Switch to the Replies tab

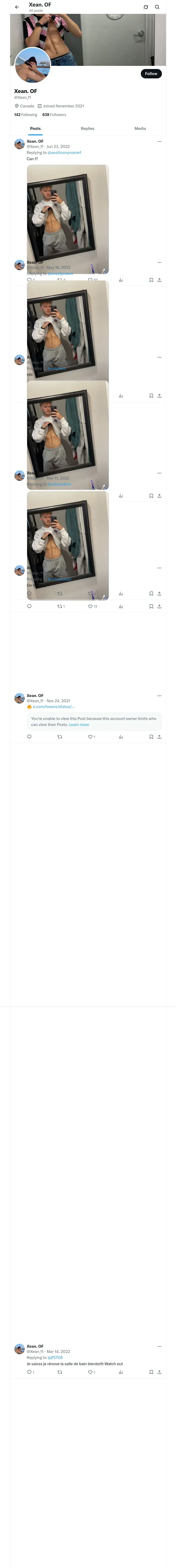click(87, 128)
